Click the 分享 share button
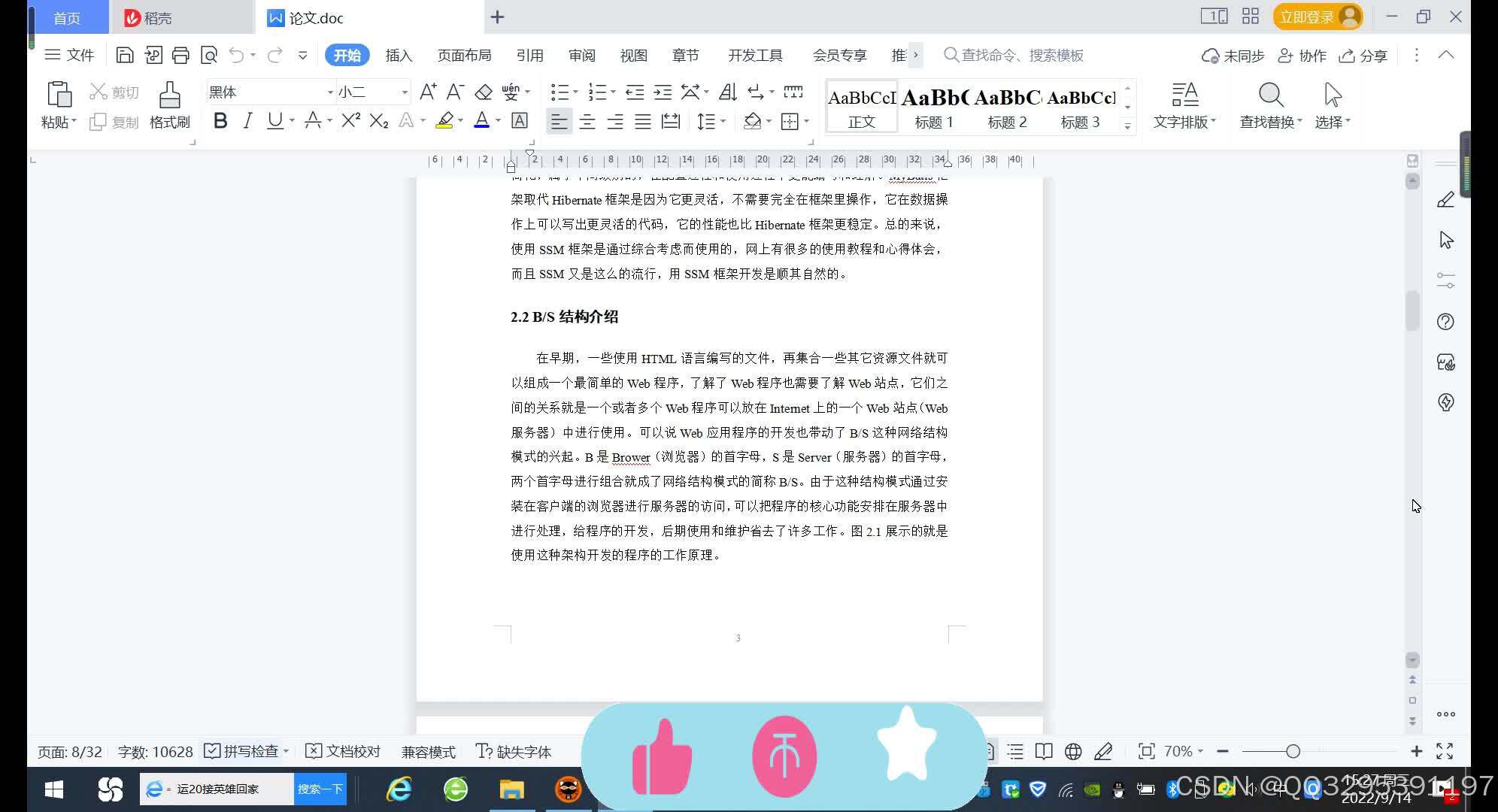1498x812 pixels. [x=1363, y=56]
